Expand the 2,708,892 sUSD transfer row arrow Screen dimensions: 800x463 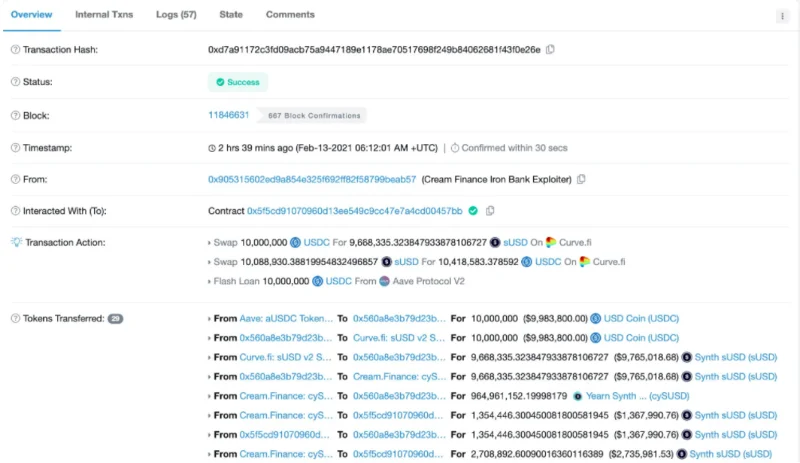click(x=209, y=455)
